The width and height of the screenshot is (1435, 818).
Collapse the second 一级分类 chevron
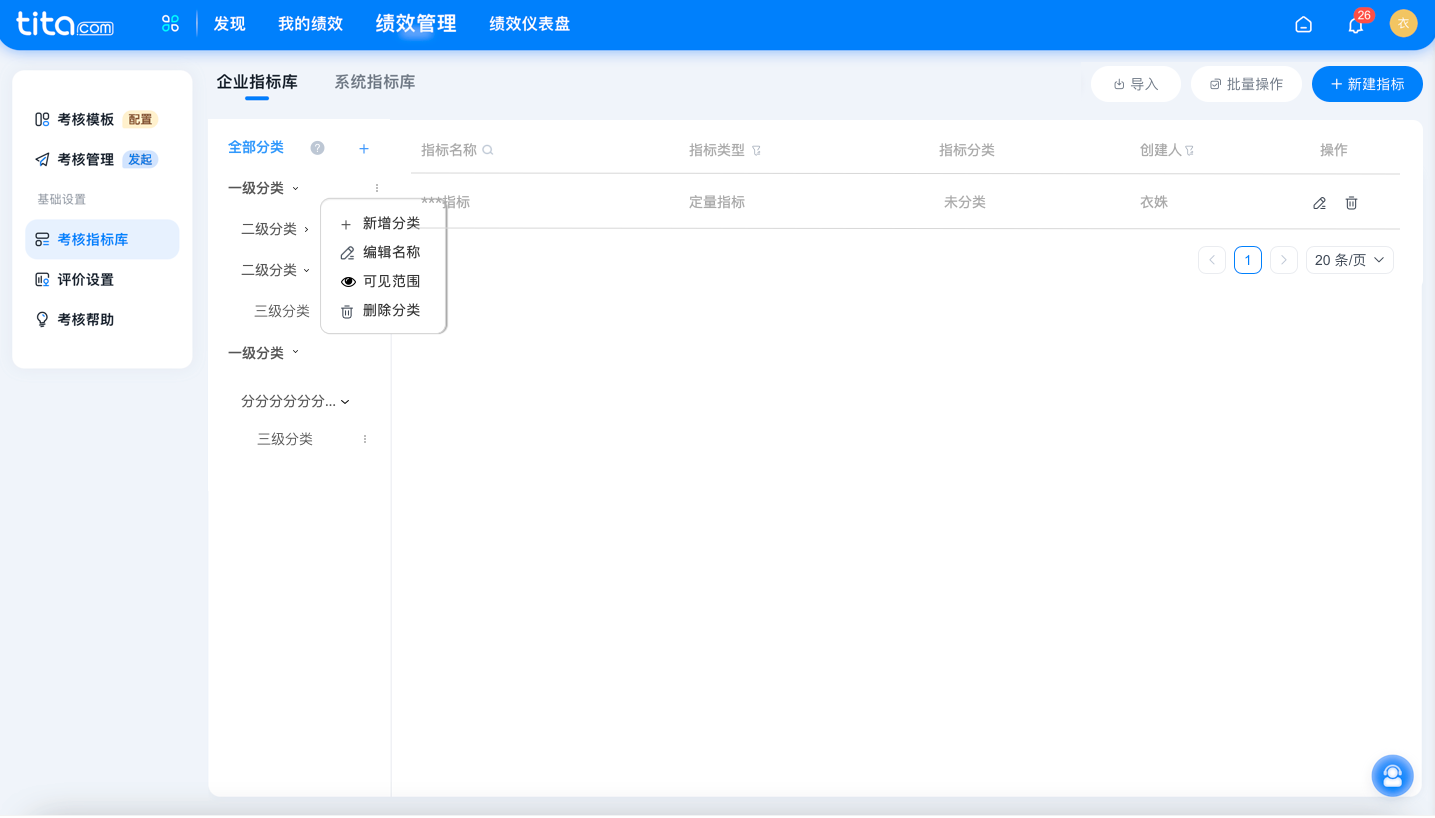coord(295,353)
